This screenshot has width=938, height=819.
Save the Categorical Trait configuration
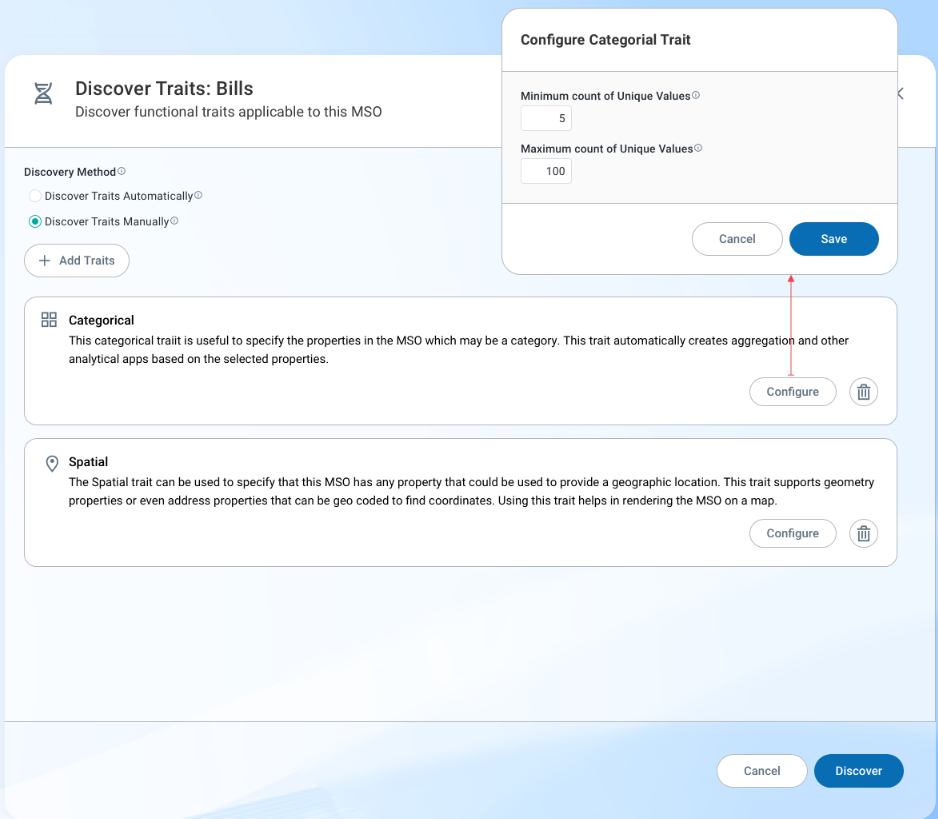click(833, 239)
